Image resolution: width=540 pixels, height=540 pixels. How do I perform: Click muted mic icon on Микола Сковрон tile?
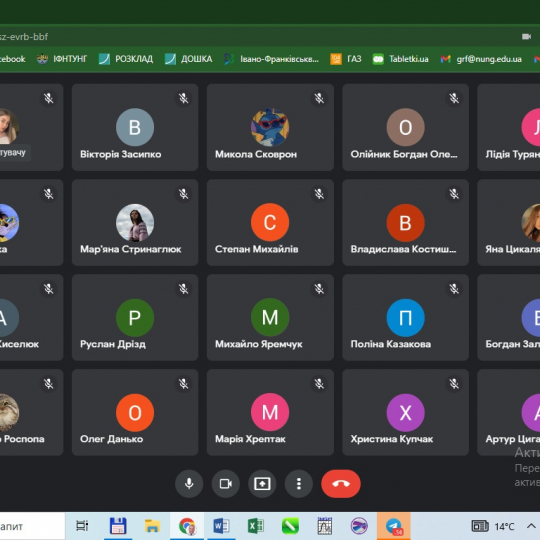[x=319, y=98]
